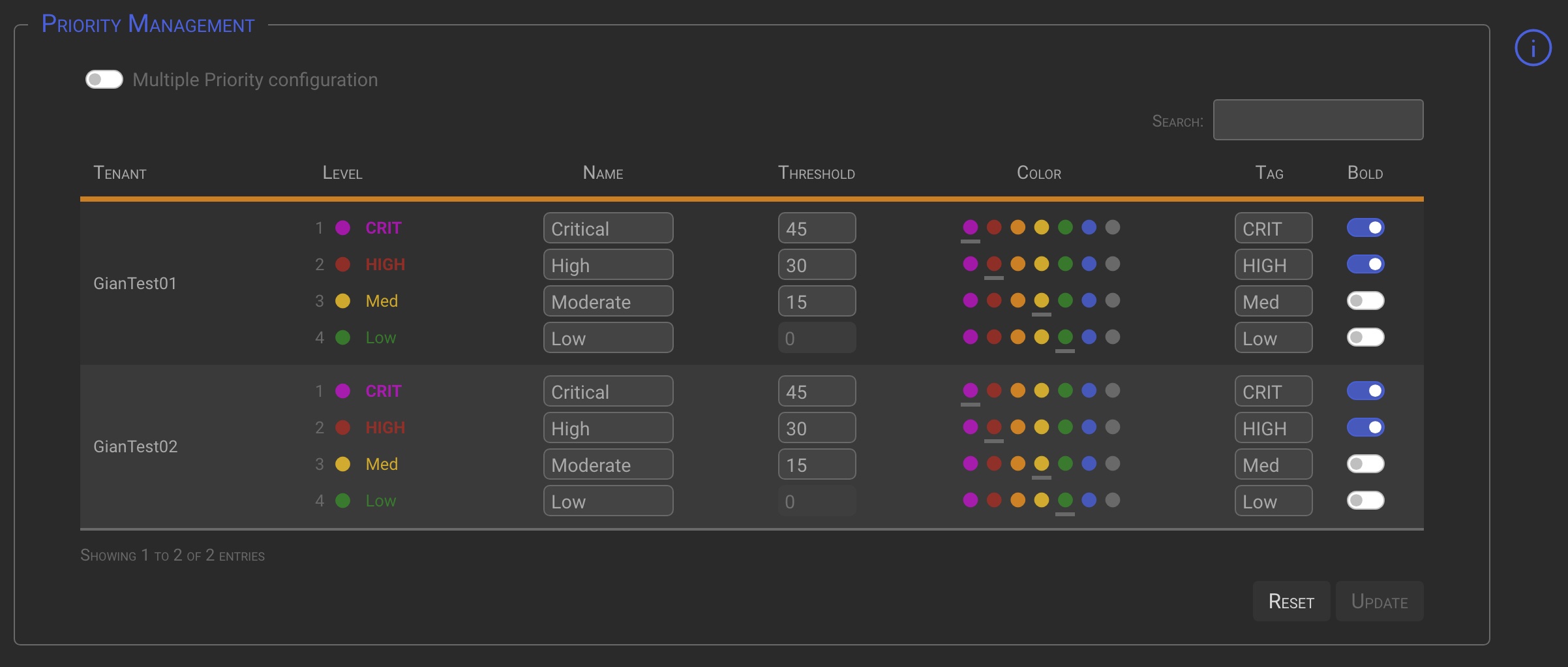
Task: Disable Bold for GianTest01 CRIT row
Action: [x=1365, y=228]
